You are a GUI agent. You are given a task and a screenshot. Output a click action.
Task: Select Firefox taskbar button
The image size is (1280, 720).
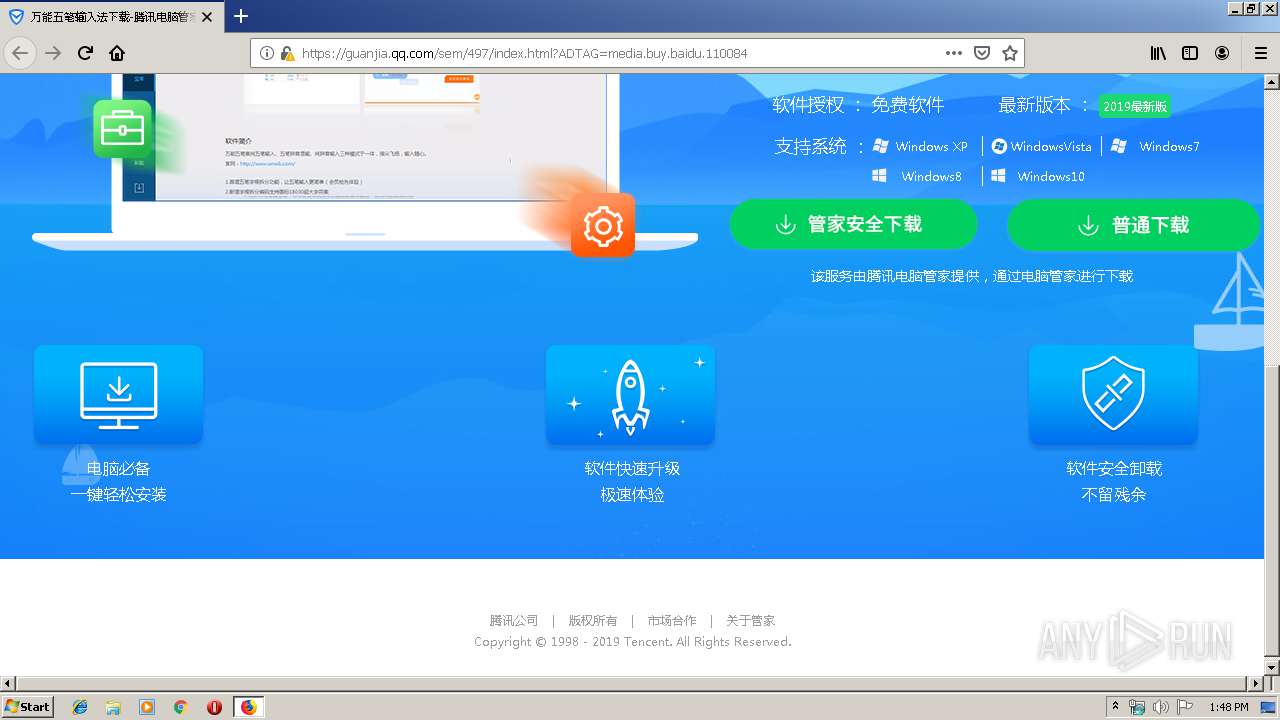pos(248,707)
